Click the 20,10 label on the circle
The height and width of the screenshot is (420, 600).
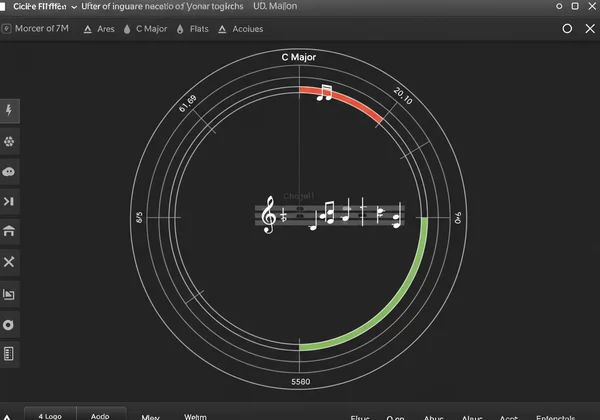[x=403, y=96]
